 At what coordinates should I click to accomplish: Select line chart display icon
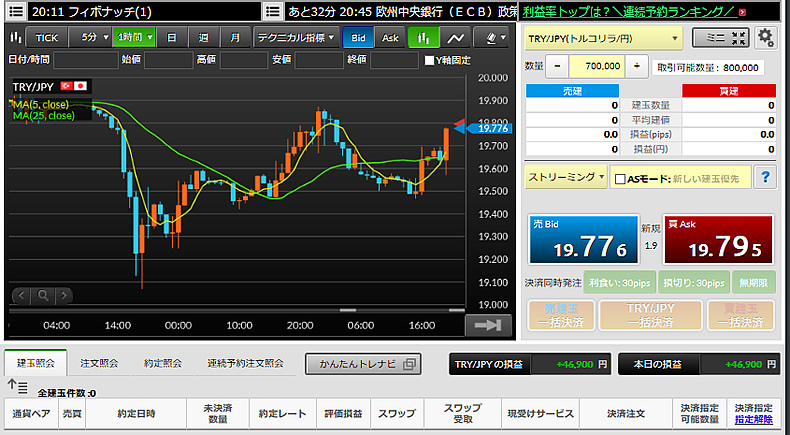[x=455, y=37]
